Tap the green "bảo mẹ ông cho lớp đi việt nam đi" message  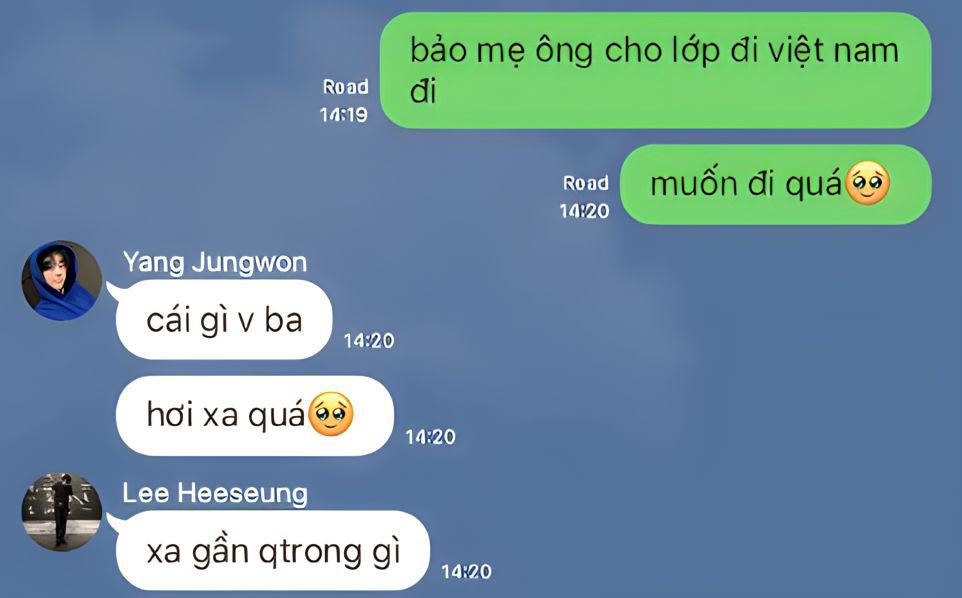point(655,71)
